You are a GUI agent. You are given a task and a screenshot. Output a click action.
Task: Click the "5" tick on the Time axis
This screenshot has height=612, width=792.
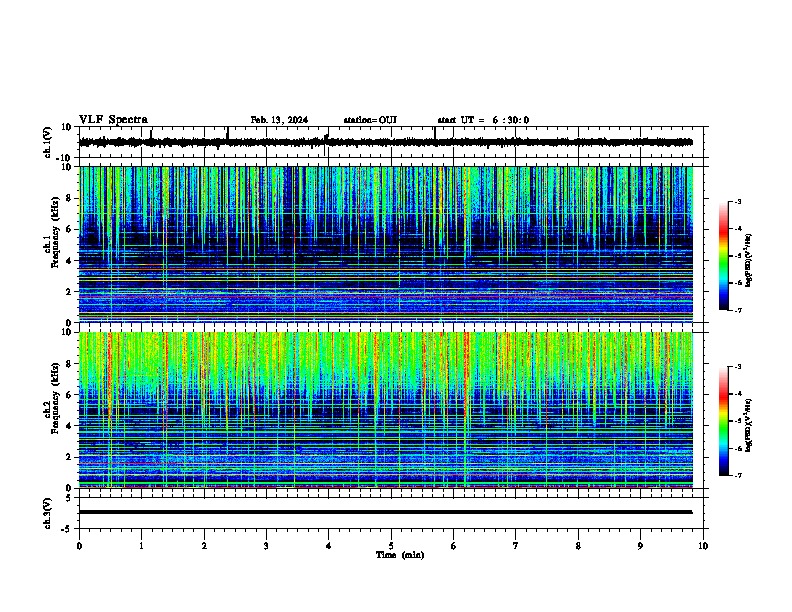click(391, 546)
